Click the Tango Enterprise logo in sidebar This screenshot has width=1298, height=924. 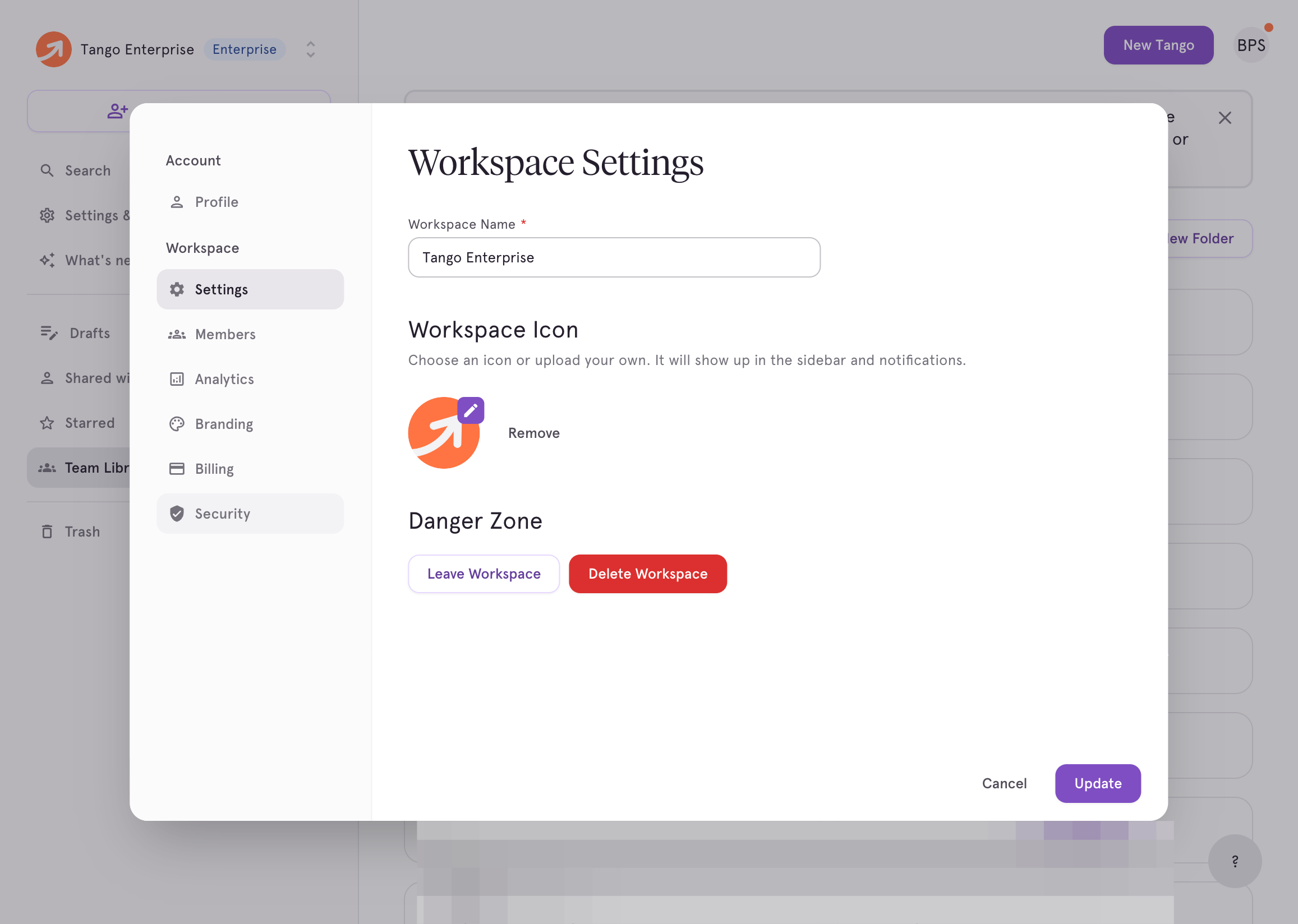(53, 49)
